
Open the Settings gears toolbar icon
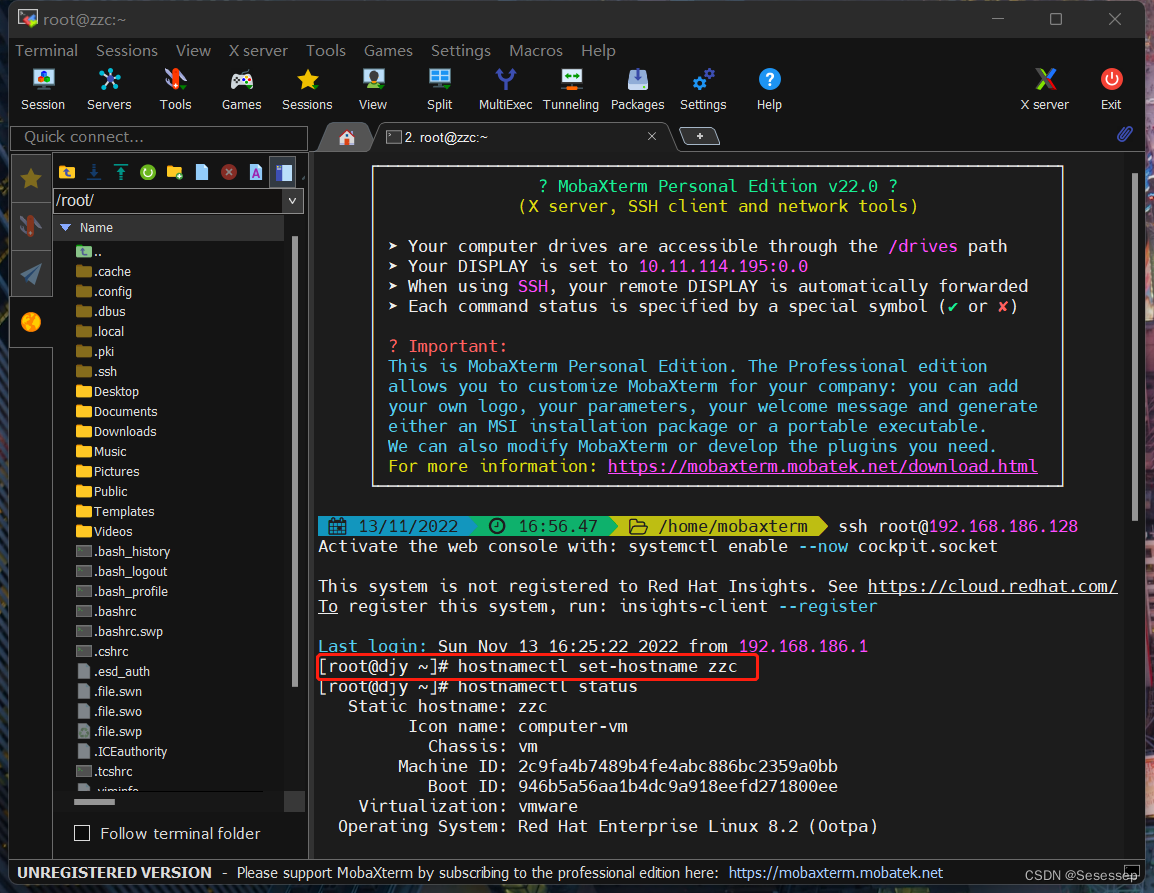703,89
